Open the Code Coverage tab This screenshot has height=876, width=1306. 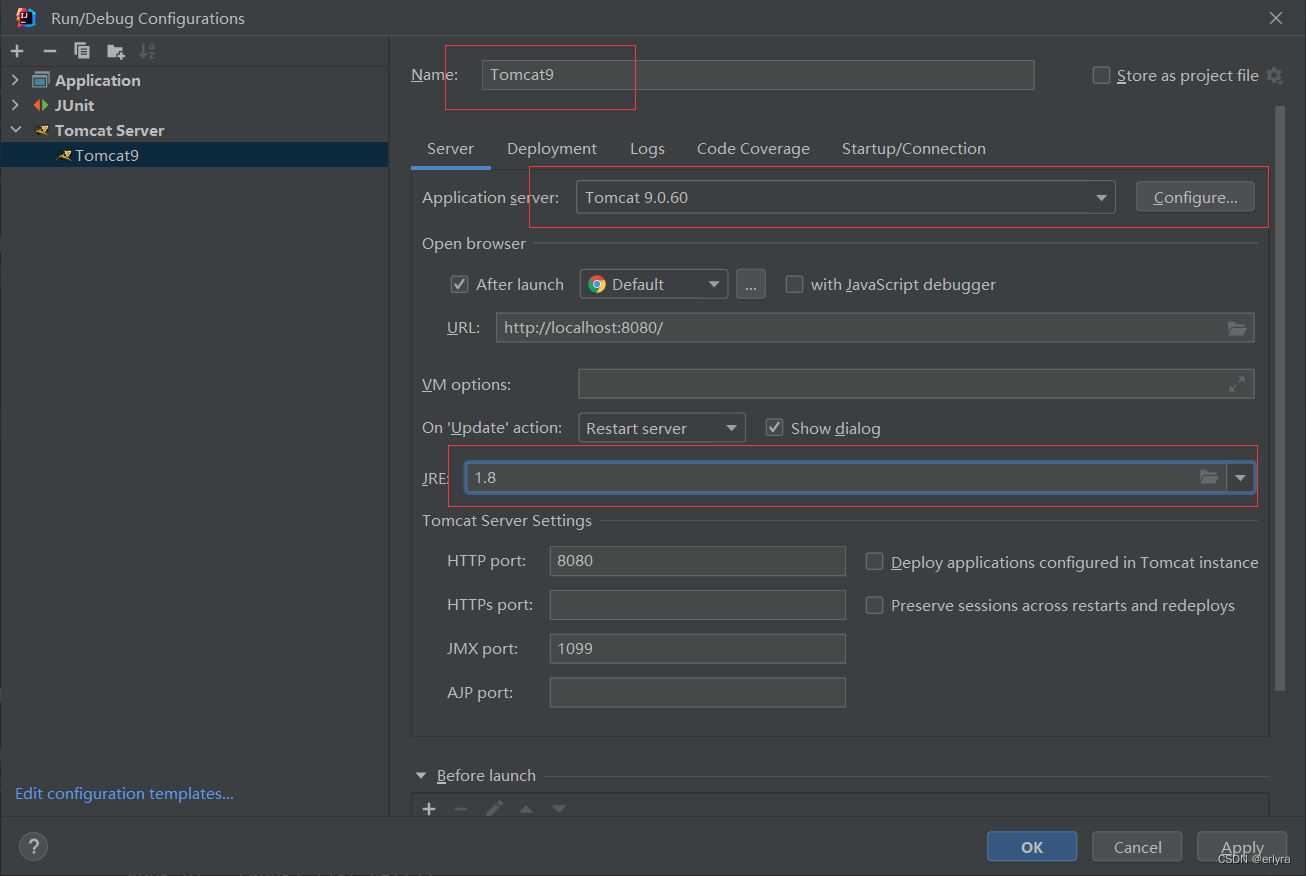click(753, 148)
